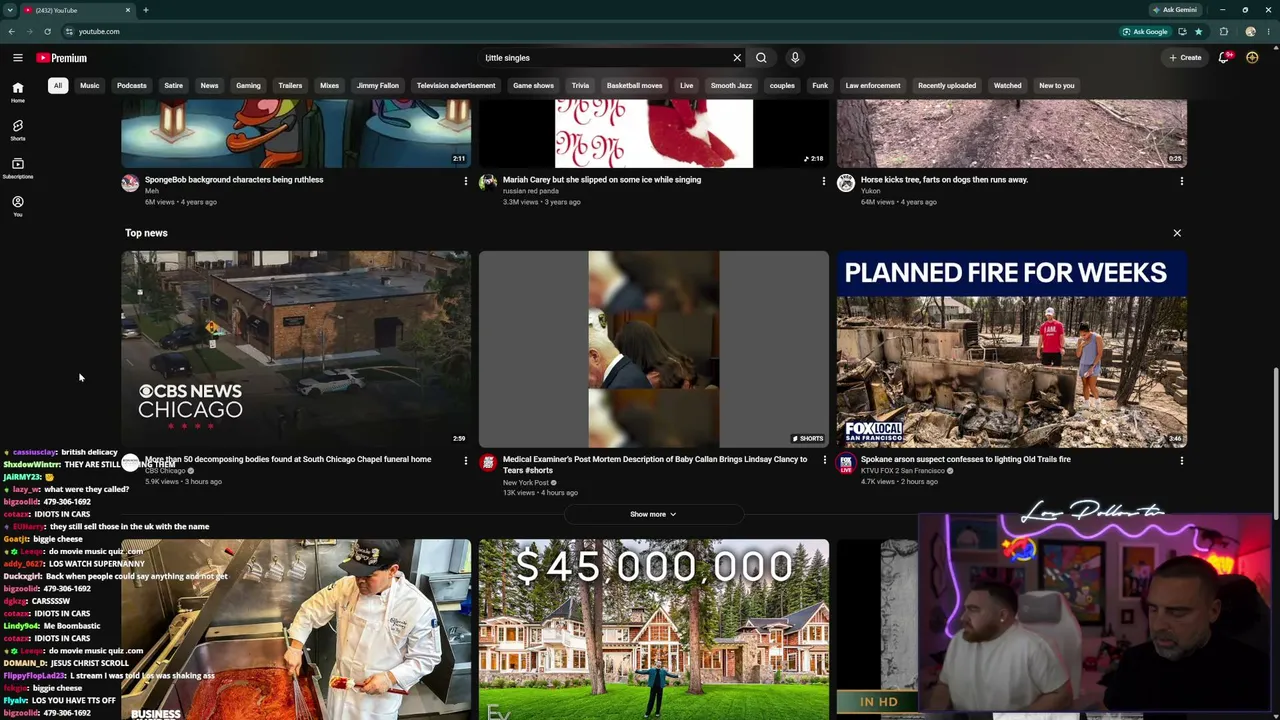Viewport: 1280px width, 720px height.
Task: Start voice search with microphone
Action: click(795, 58)
